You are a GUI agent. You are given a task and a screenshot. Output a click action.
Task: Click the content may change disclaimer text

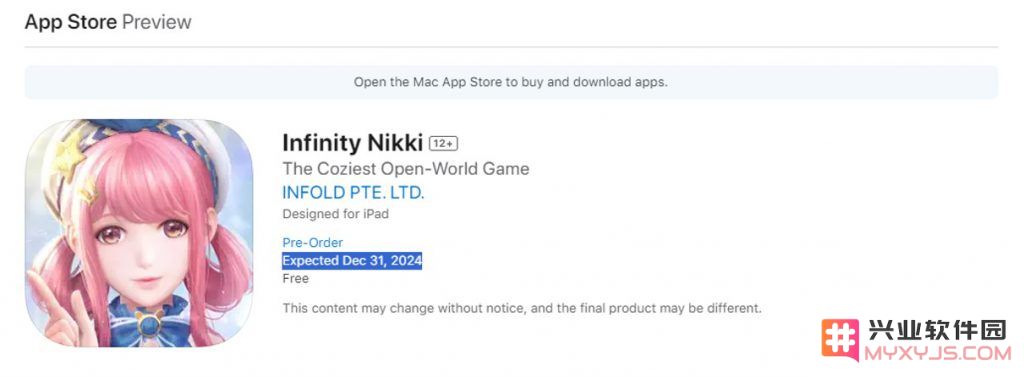(522, 307)
